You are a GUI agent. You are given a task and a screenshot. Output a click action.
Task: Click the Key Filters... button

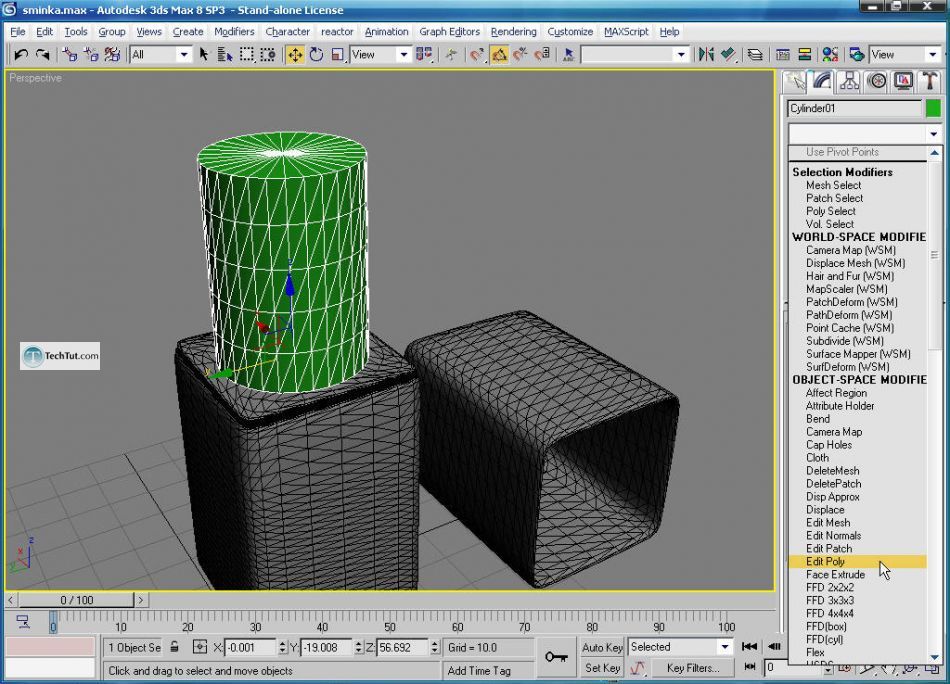point(693,668)
